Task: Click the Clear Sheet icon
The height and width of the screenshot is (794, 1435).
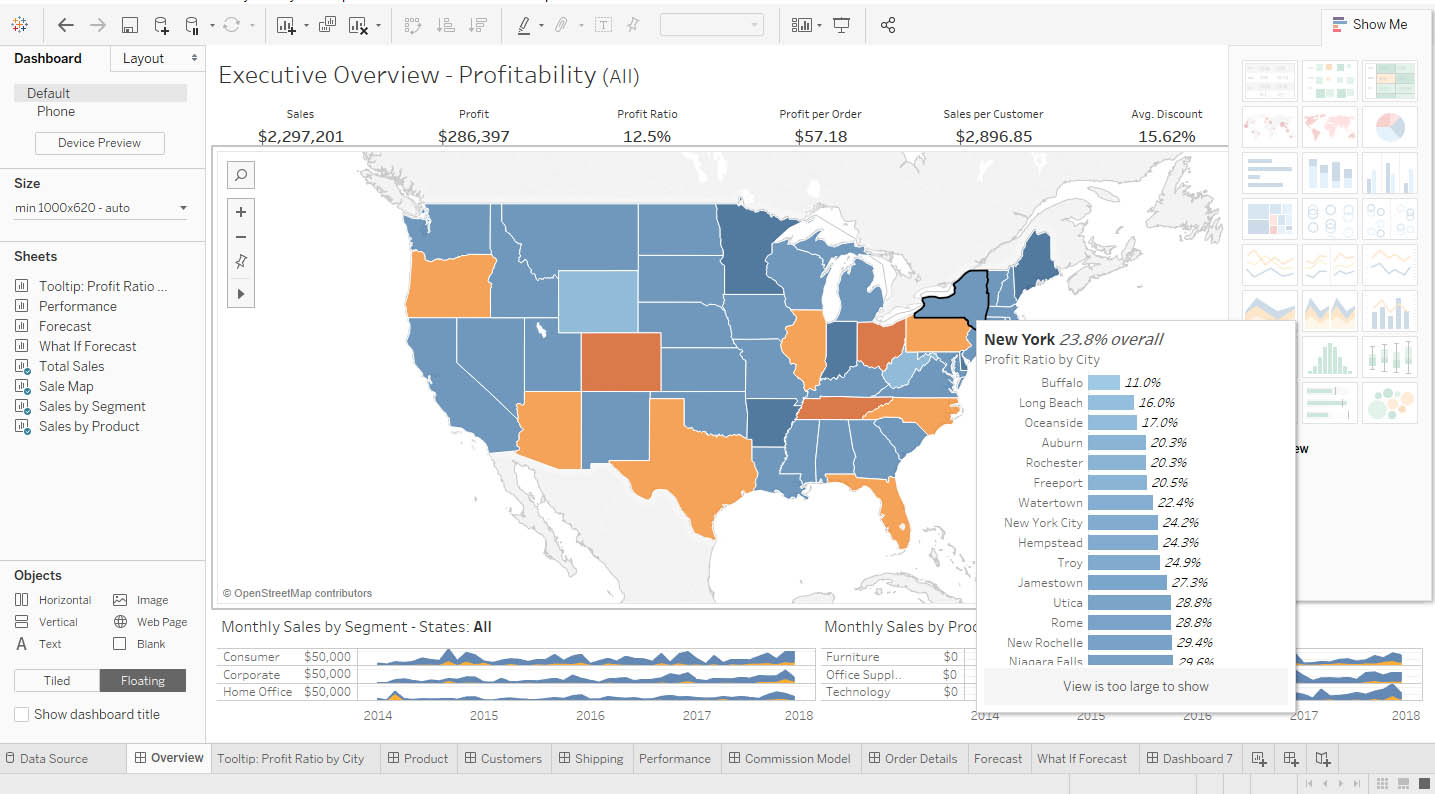Action: (358, 26)
